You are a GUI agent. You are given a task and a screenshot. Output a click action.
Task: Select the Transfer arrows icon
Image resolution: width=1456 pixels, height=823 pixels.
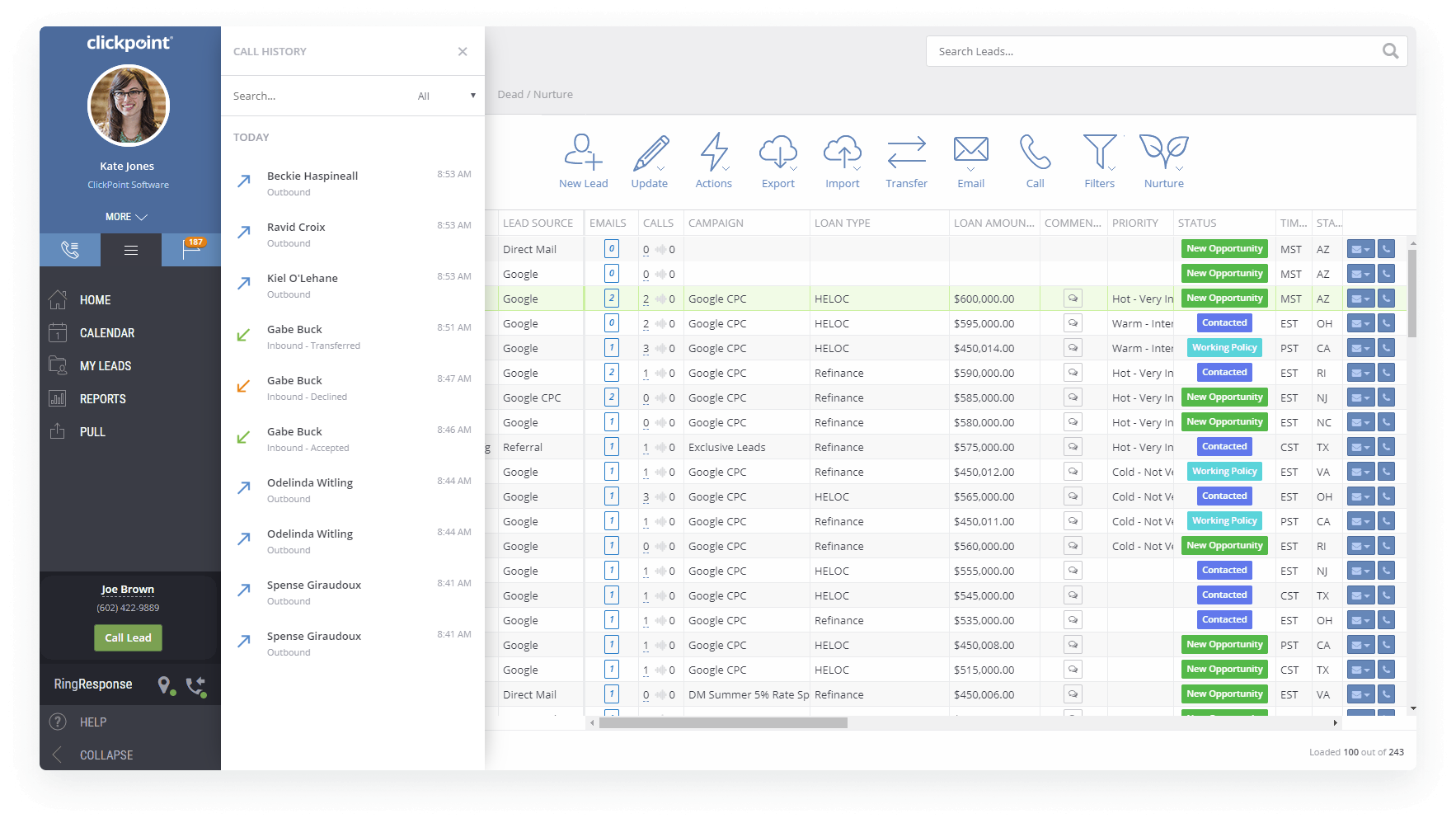pyautogui.click(x=907, y=153)
